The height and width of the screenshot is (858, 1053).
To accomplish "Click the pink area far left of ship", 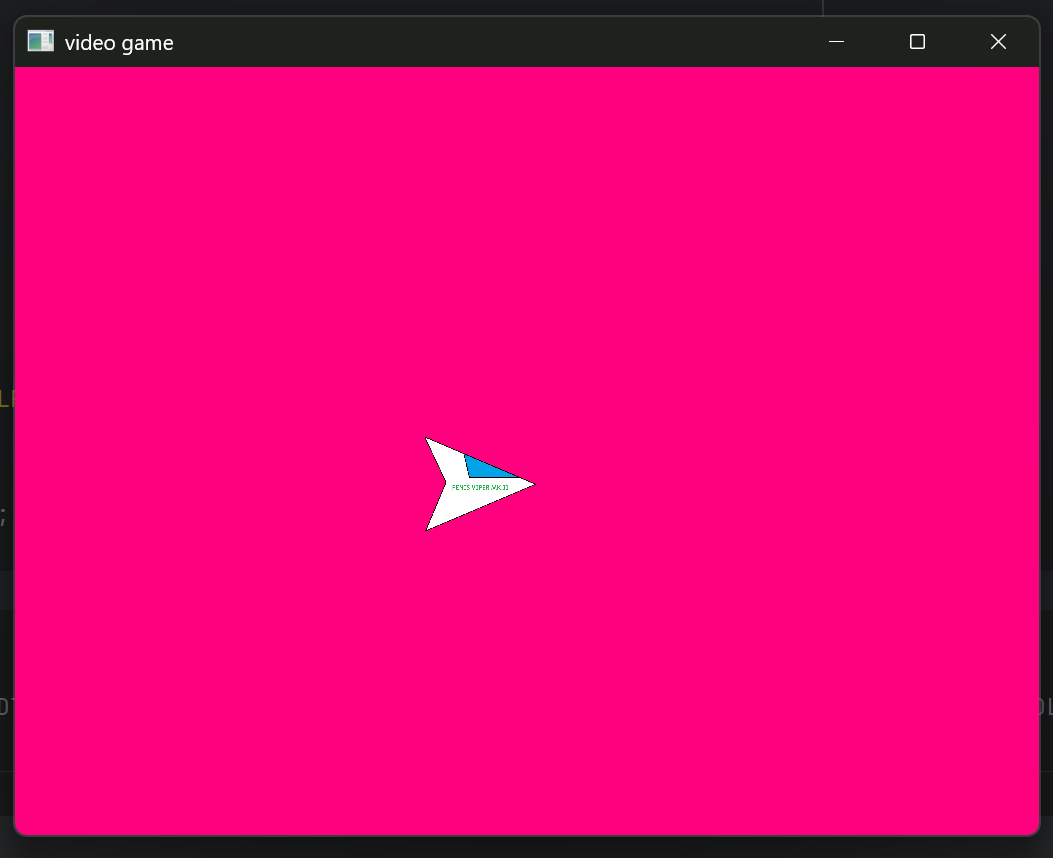I will (x=150, y=485).
